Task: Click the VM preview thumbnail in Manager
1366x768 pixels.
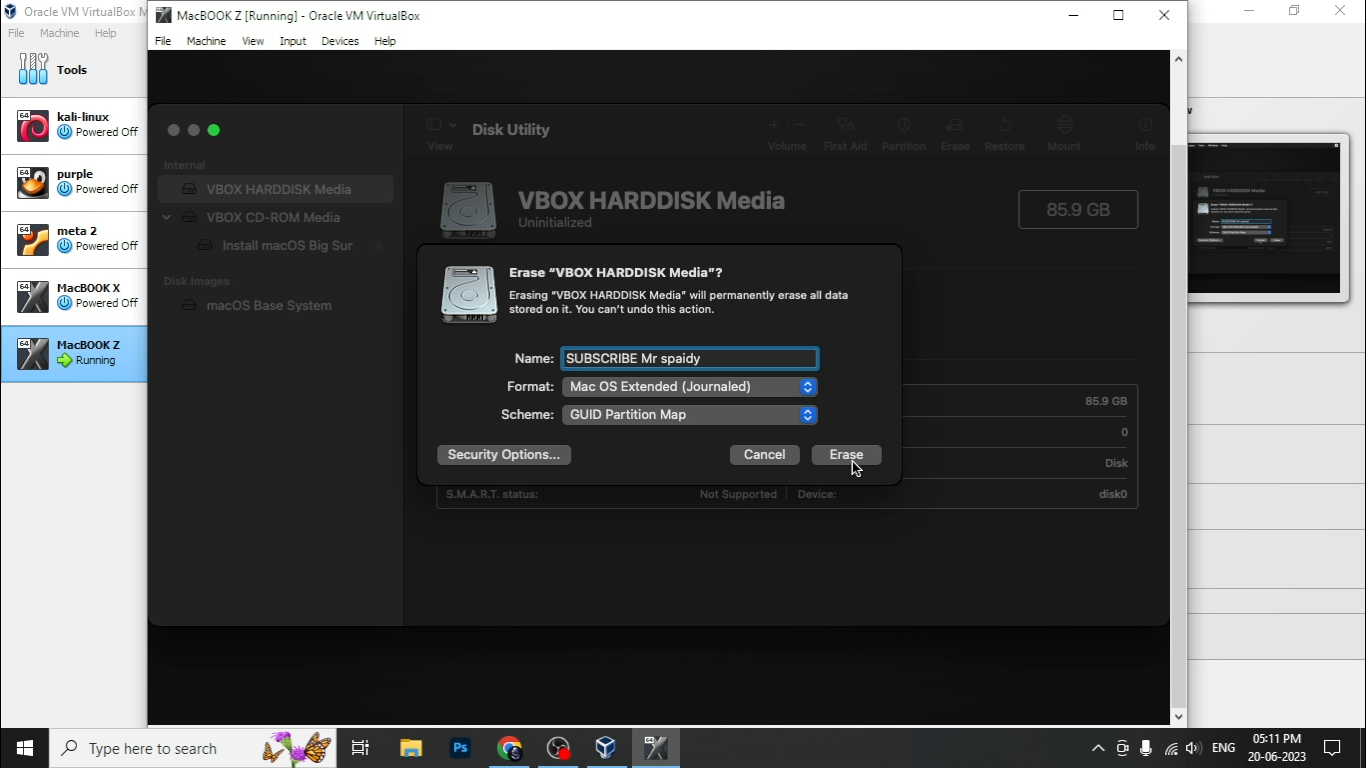Action: click(x=1263, y=218)
